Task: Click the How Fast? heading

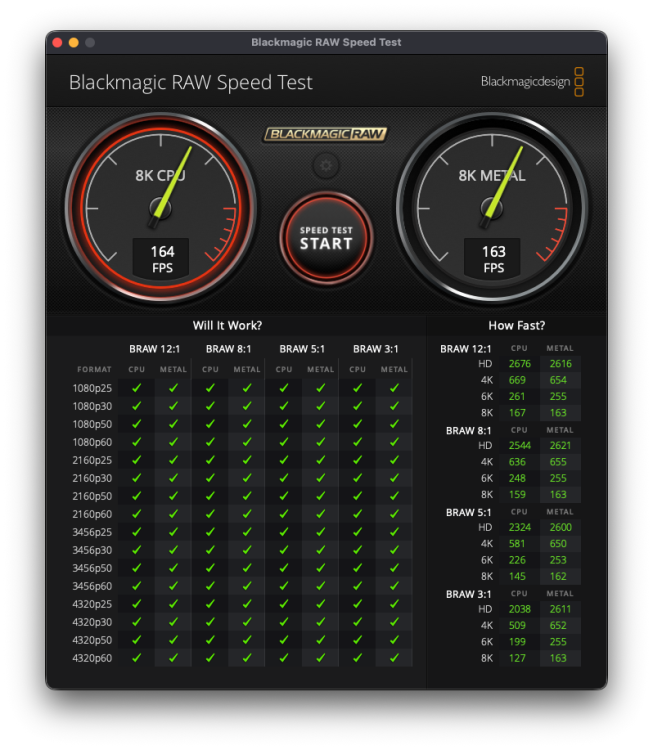Action: click(x=517, y=326)
